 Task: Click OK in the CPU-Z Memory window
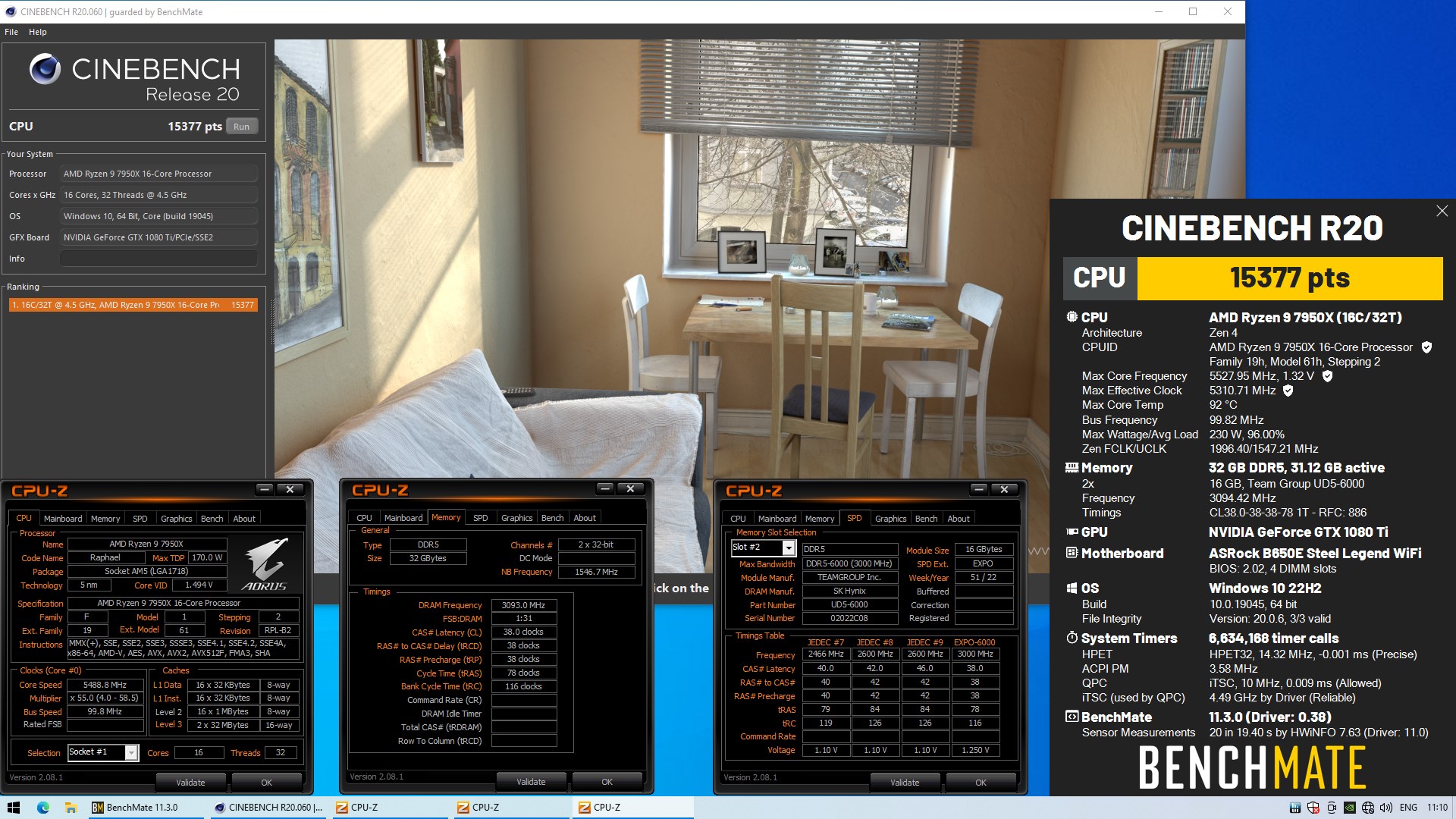(607, 782)
